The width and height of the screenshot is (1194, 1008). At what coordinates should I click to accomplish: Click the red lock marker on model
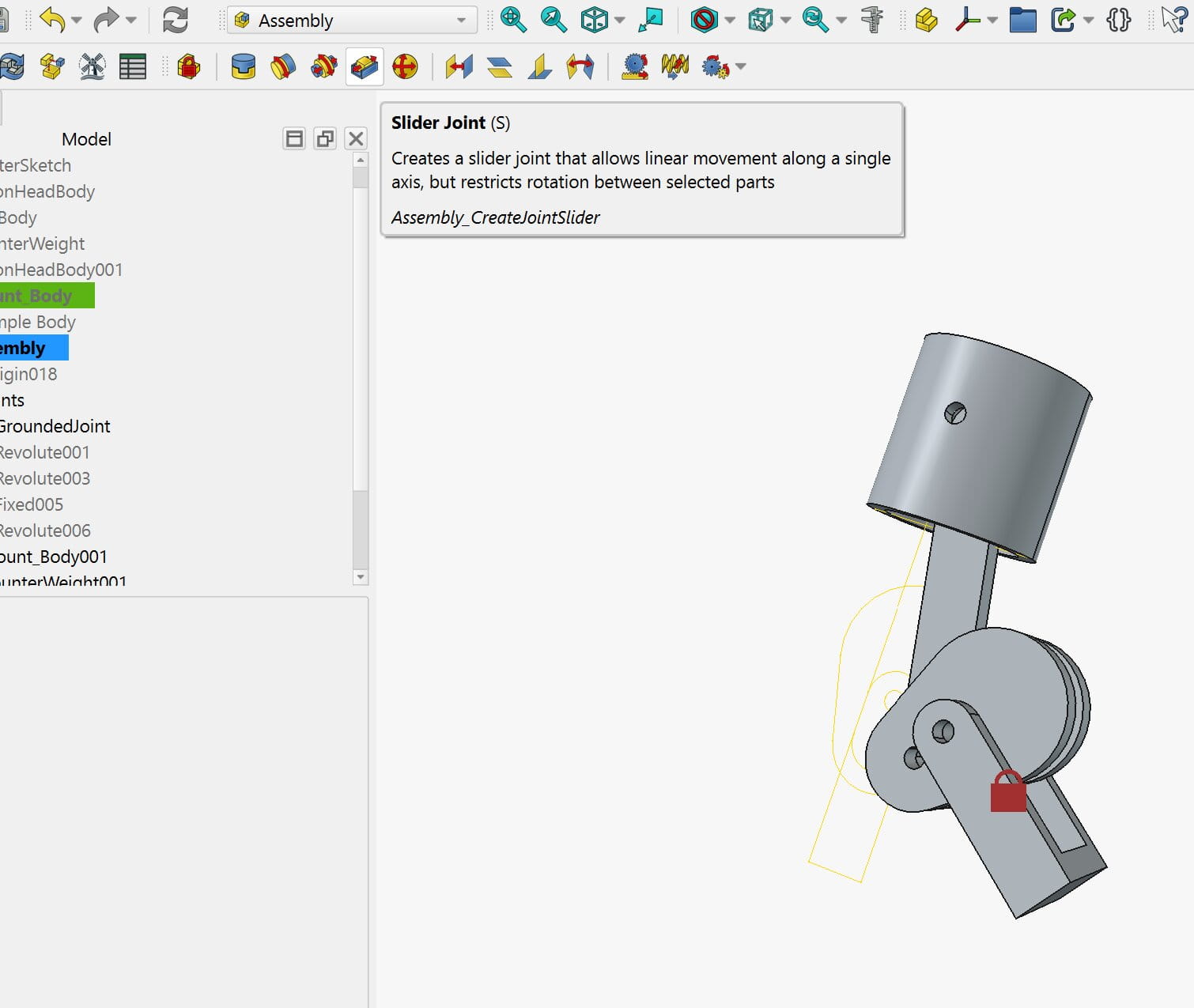[1008, 791]
